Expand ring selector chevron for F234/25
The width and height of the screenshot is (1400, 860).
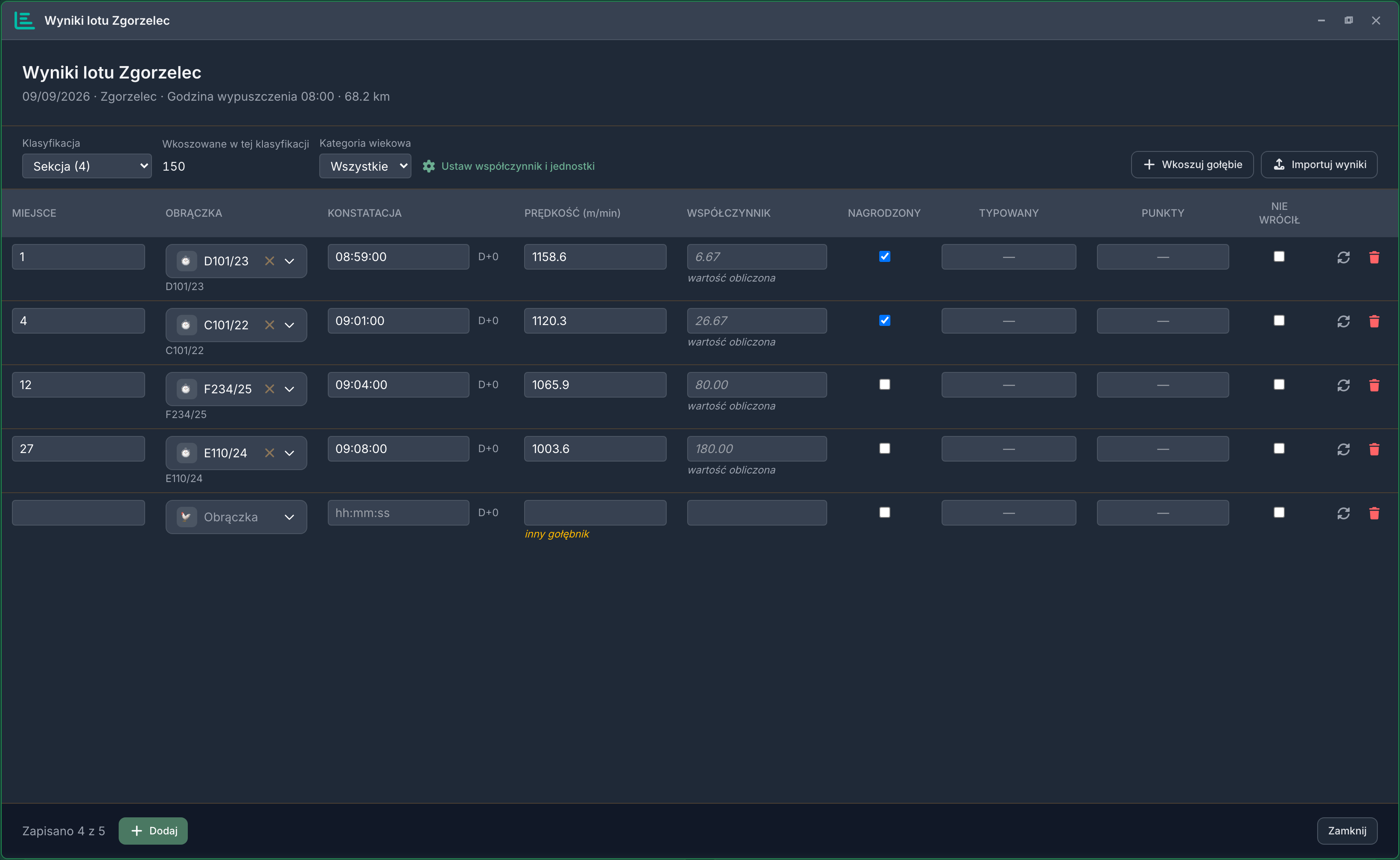pos(290,389)
